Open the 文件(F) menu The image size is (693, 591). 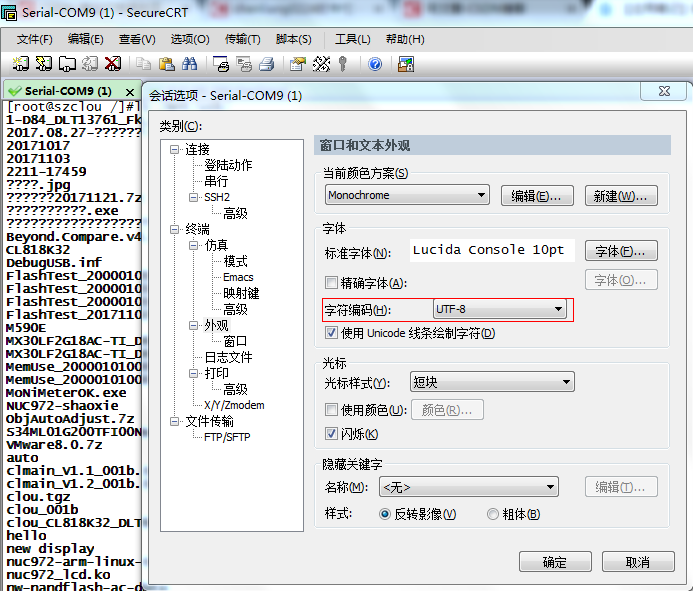coord(34,39)
